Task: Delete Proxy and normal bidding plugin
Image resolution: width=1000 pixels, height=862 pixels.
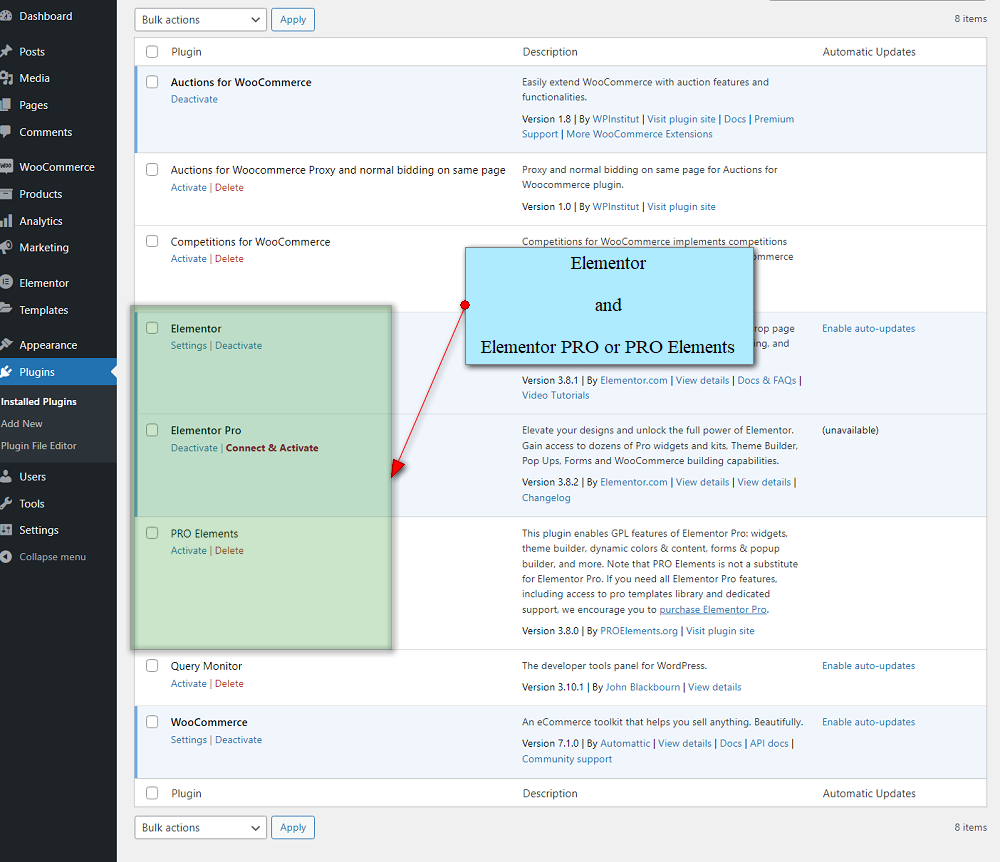Action: [229, 187]
